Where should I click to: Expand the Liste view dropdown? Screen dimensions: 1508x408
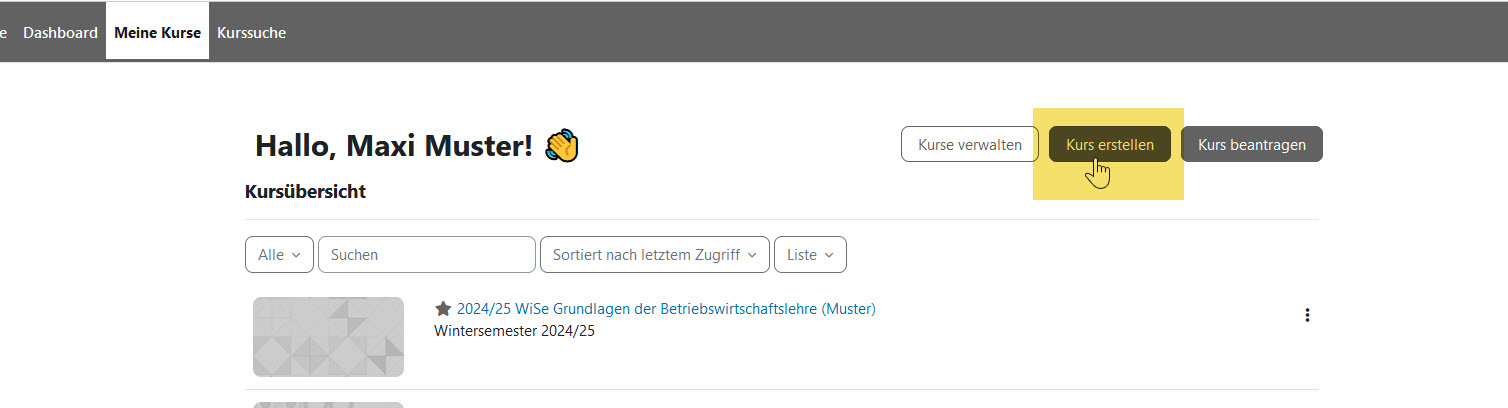click(x=810, y=255)
